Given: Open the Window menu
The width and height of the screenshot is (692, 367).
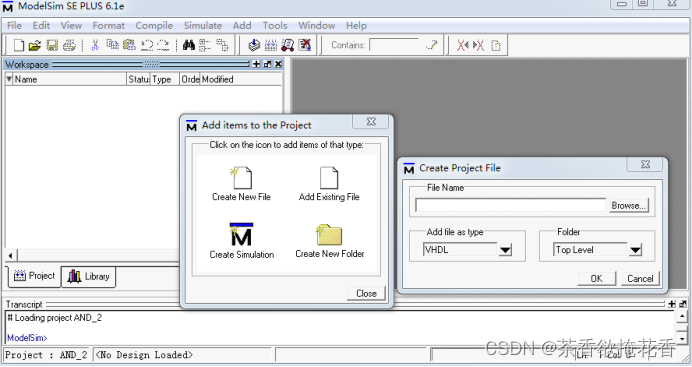Looking at the screenshot, I should pyautogui.click(x=316, y=26).
